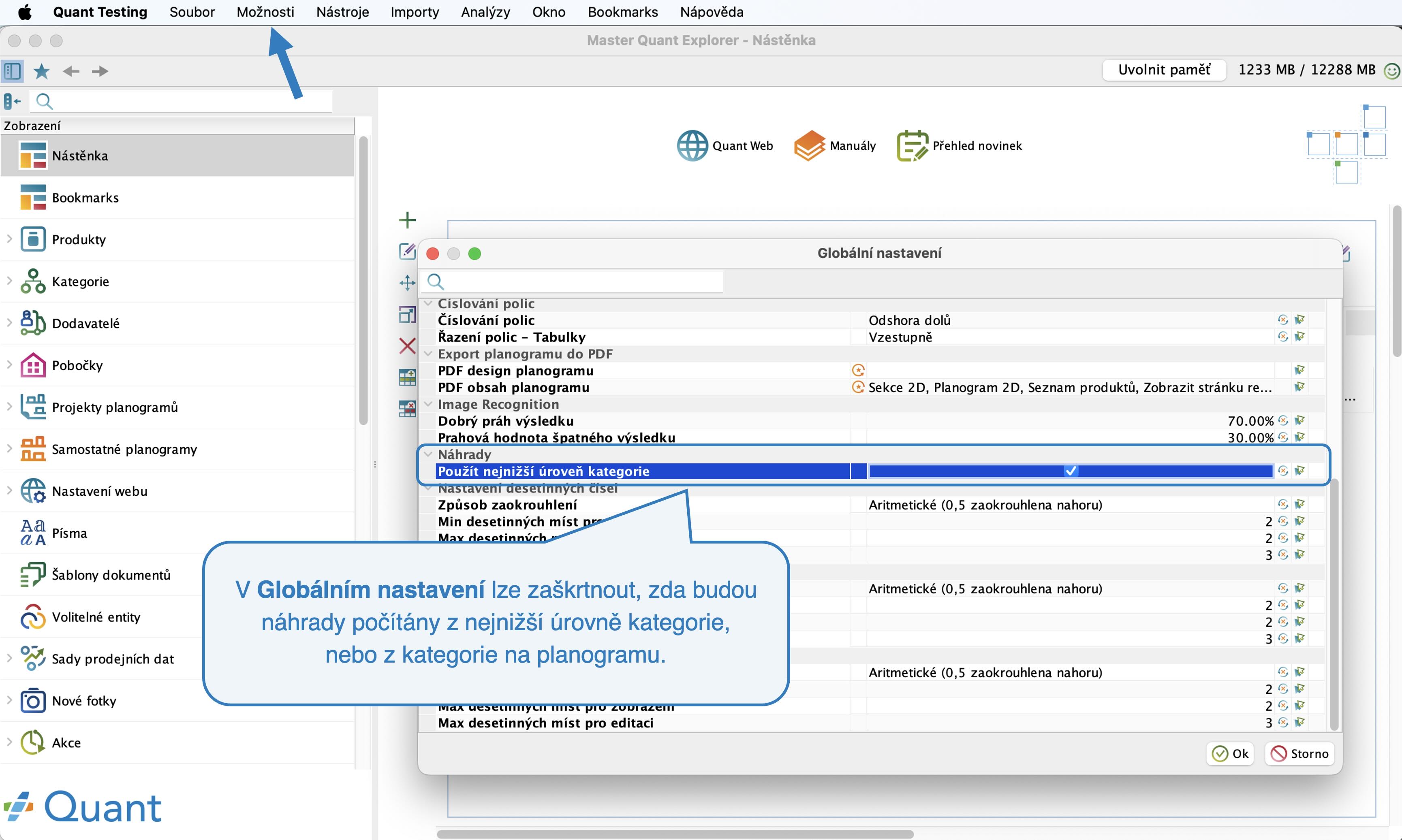This screenshot has width=1402, height=840.
Task: Toggle the sidebar panel icon in toolbar
Action: pyautogui.click(x=13, y=71)
